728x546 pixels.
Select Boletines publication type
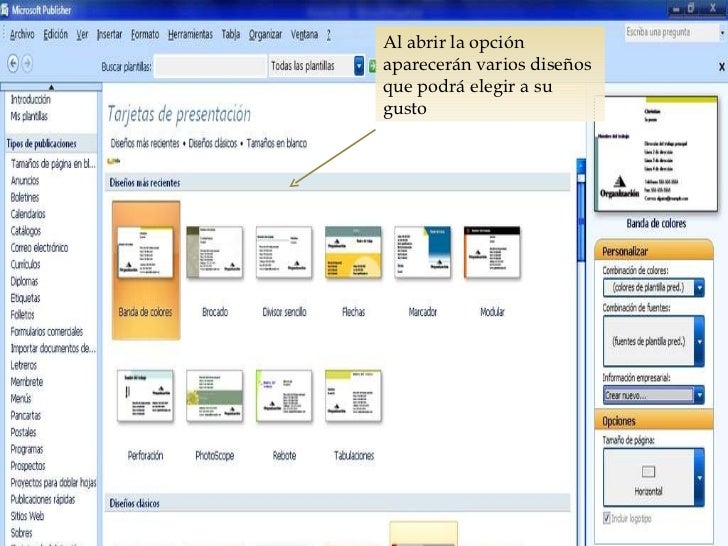click(x=25, y=197)
